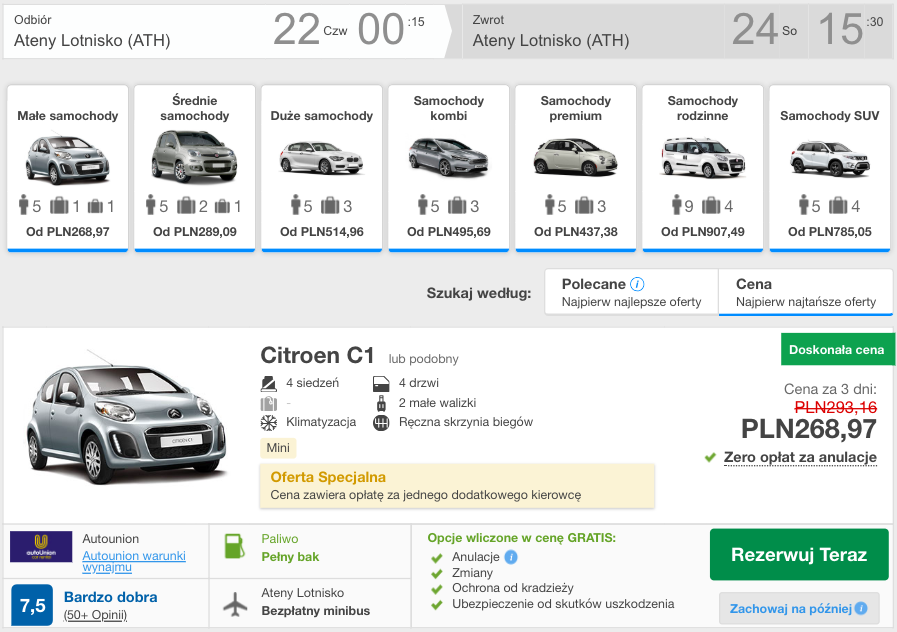The width and height of the screenshot is (897, 632).
Task: Open the info icon next to Polecane
Action: (637, 284)
